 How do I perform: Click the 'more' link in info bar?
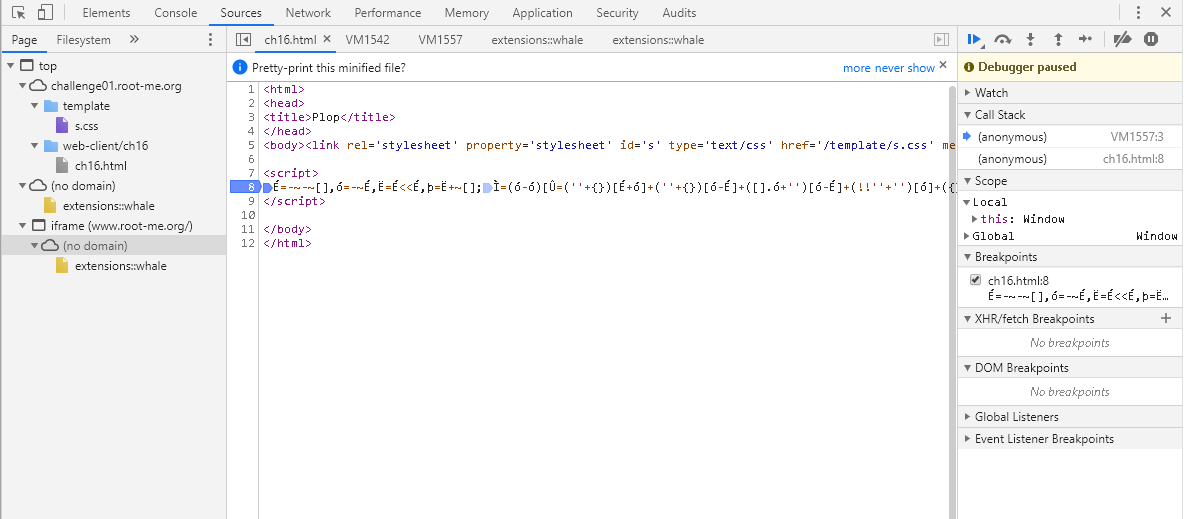click(857, 68)
